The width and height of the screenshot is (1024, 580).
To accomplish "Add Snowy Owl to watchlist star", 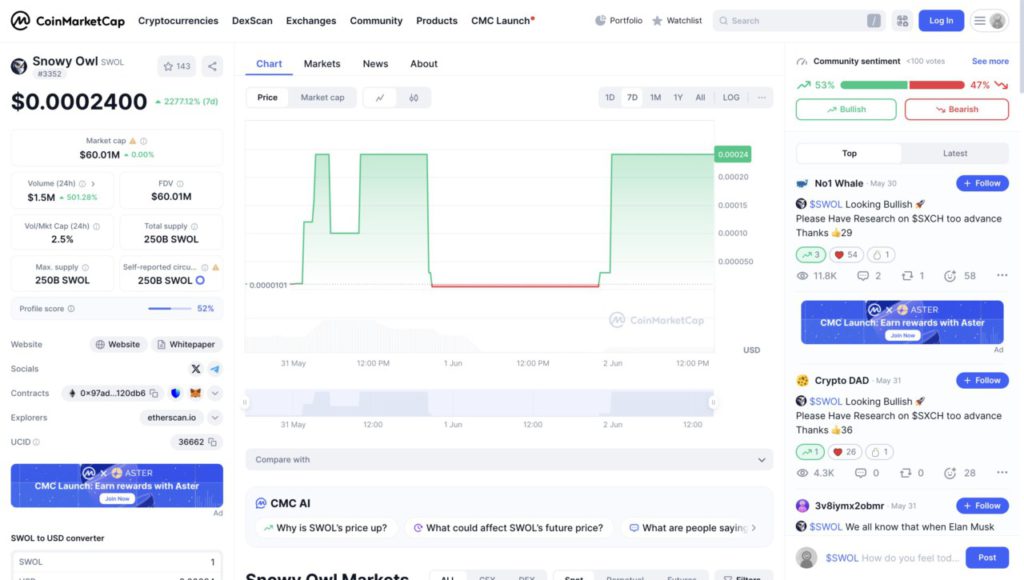I will (176, 66).
